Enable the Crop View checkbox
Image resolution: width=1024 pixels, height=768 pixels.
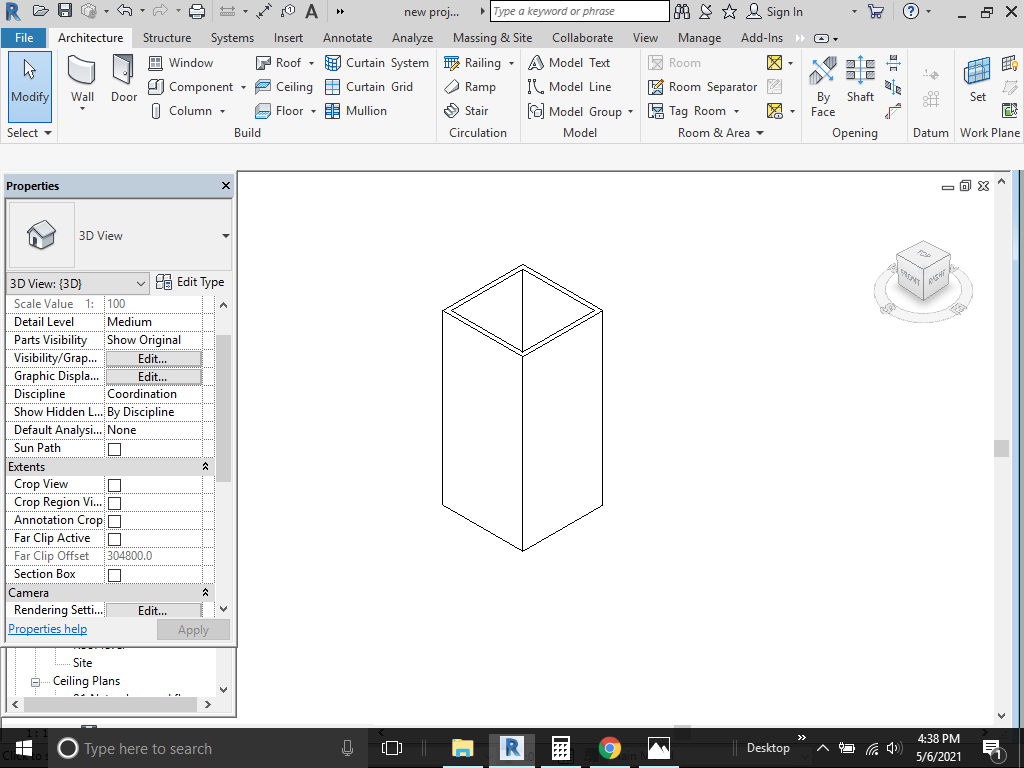coord(114,485)
